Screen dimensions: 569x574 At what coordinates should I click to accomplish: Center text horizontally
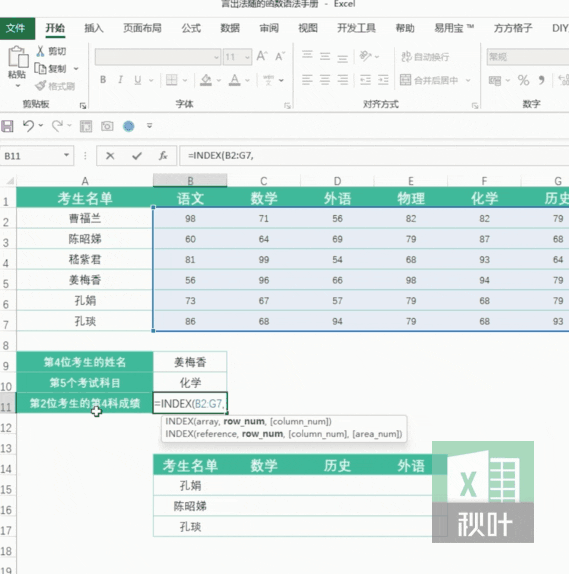[x=325, y=80]
